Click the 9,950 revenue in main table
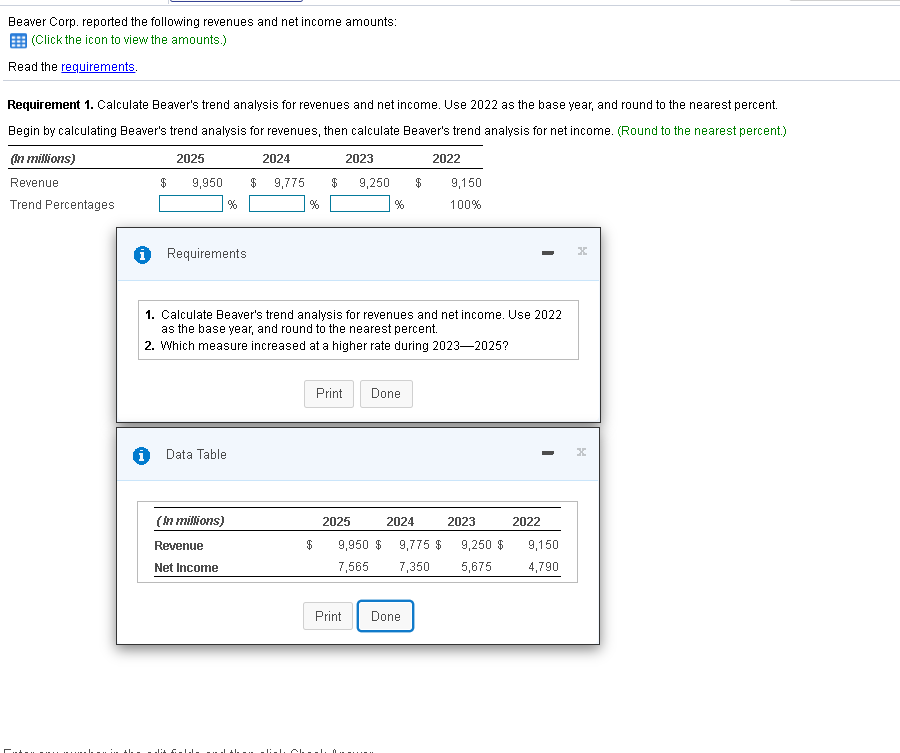The width and height of the screenshot is (900, 753). click(207, 183)
